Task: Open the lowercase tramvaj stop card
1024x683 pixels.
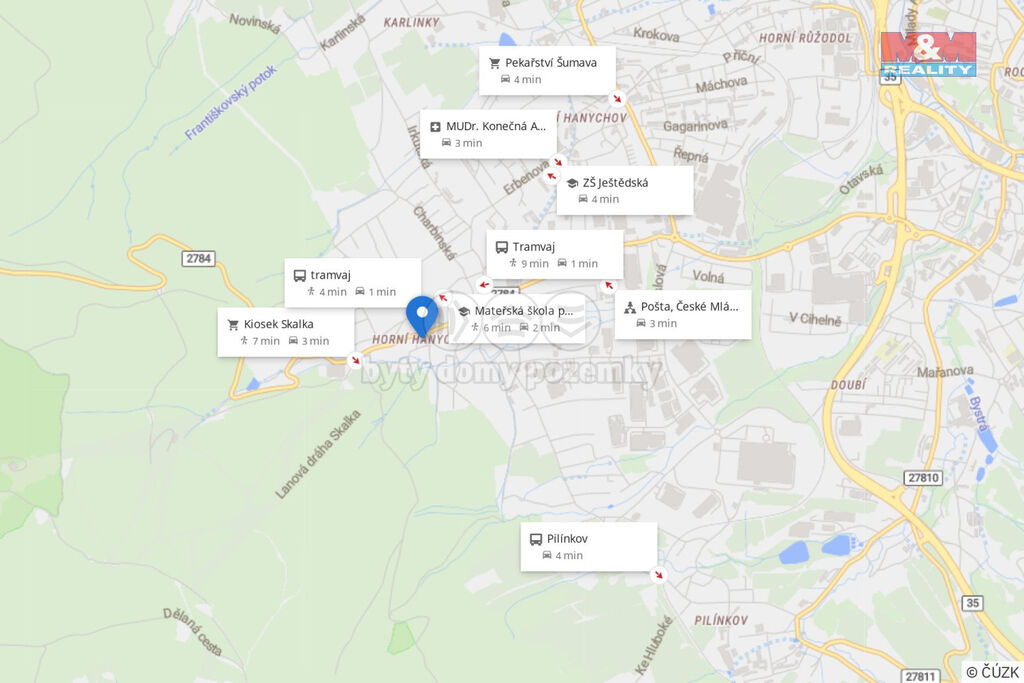Action: point(353,283)
